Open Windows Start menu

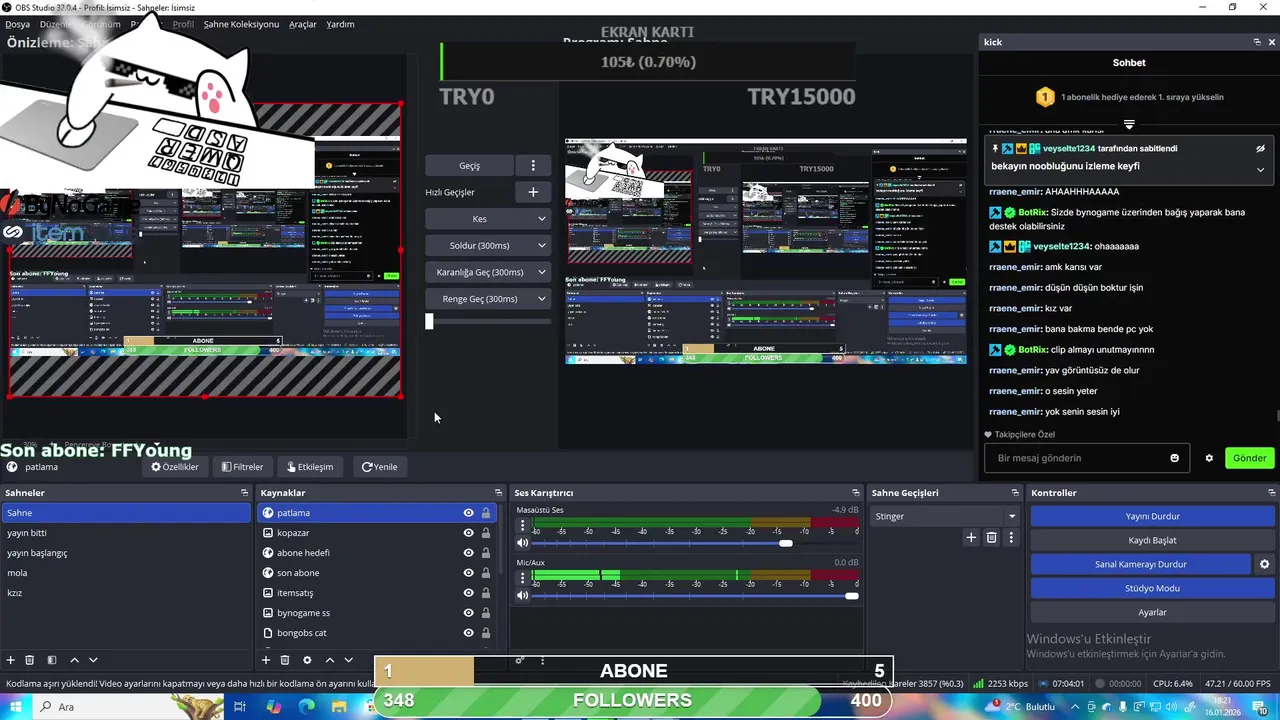point(17,707)
